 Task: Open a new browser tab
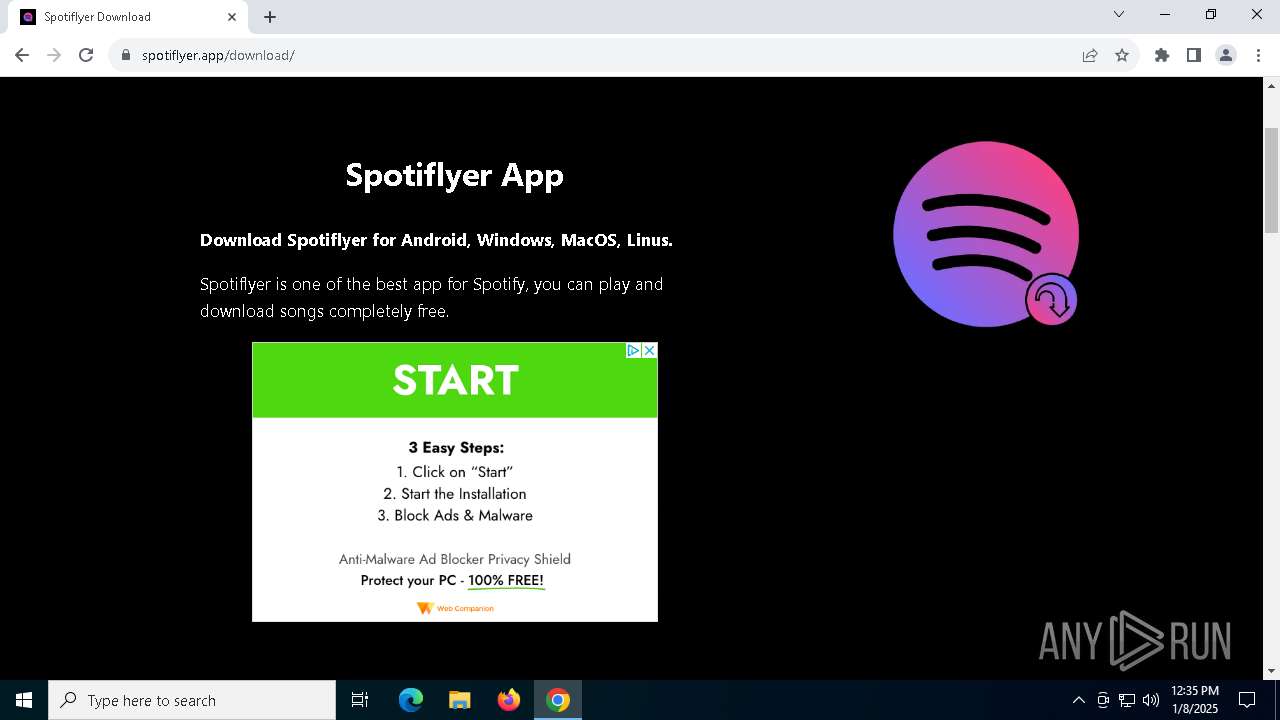[x=270, y=17]
